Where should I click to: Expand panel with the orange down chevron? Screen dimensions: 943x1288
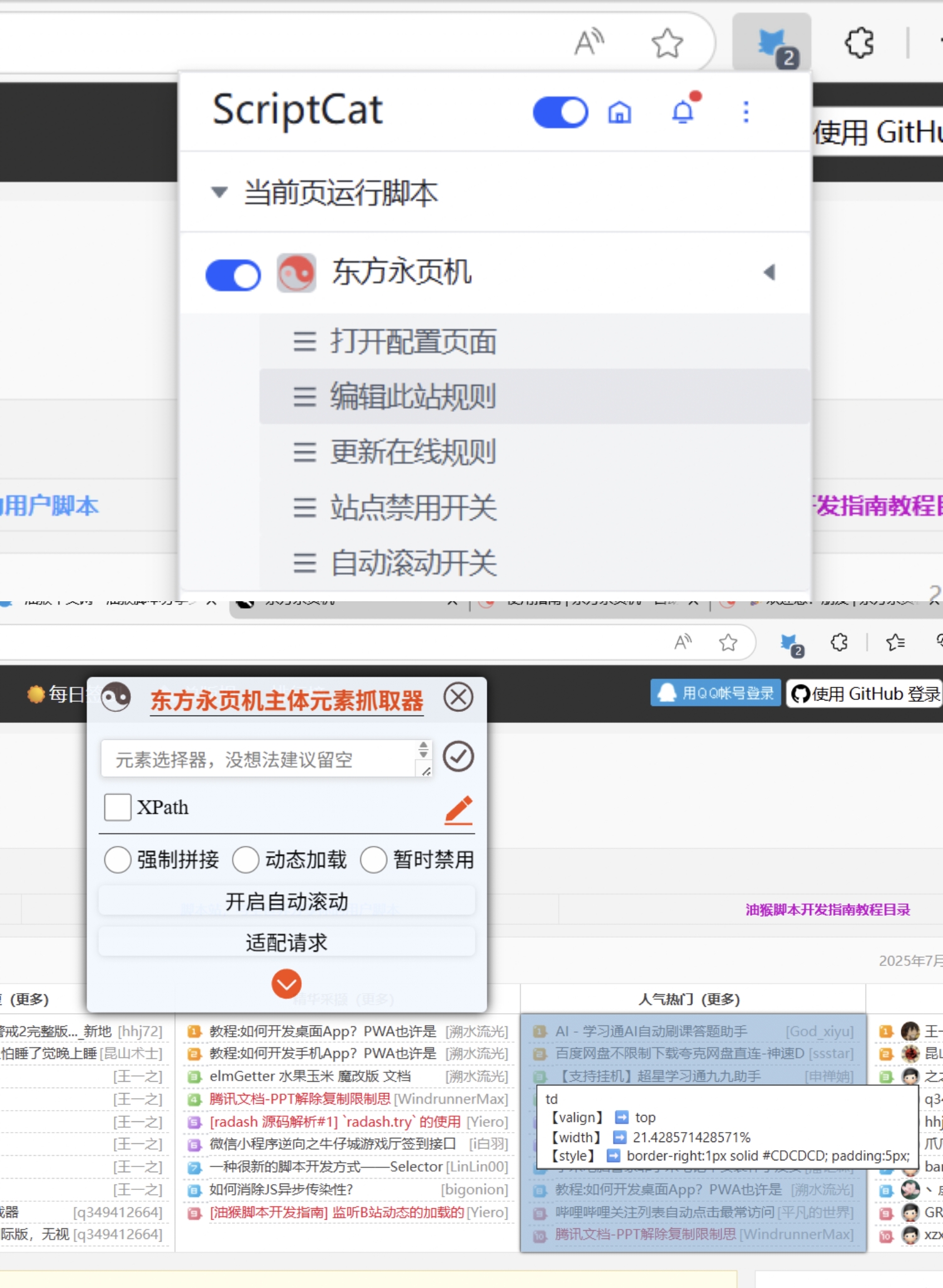[x=287, y=984]
